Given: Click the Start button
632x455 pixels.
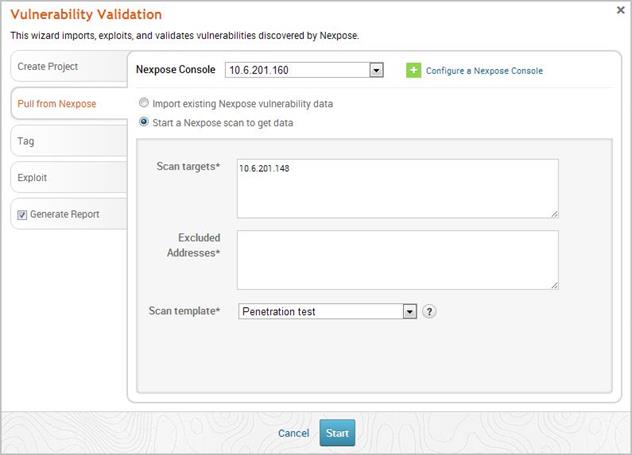Looking at the screenshot, I should 337,433.
